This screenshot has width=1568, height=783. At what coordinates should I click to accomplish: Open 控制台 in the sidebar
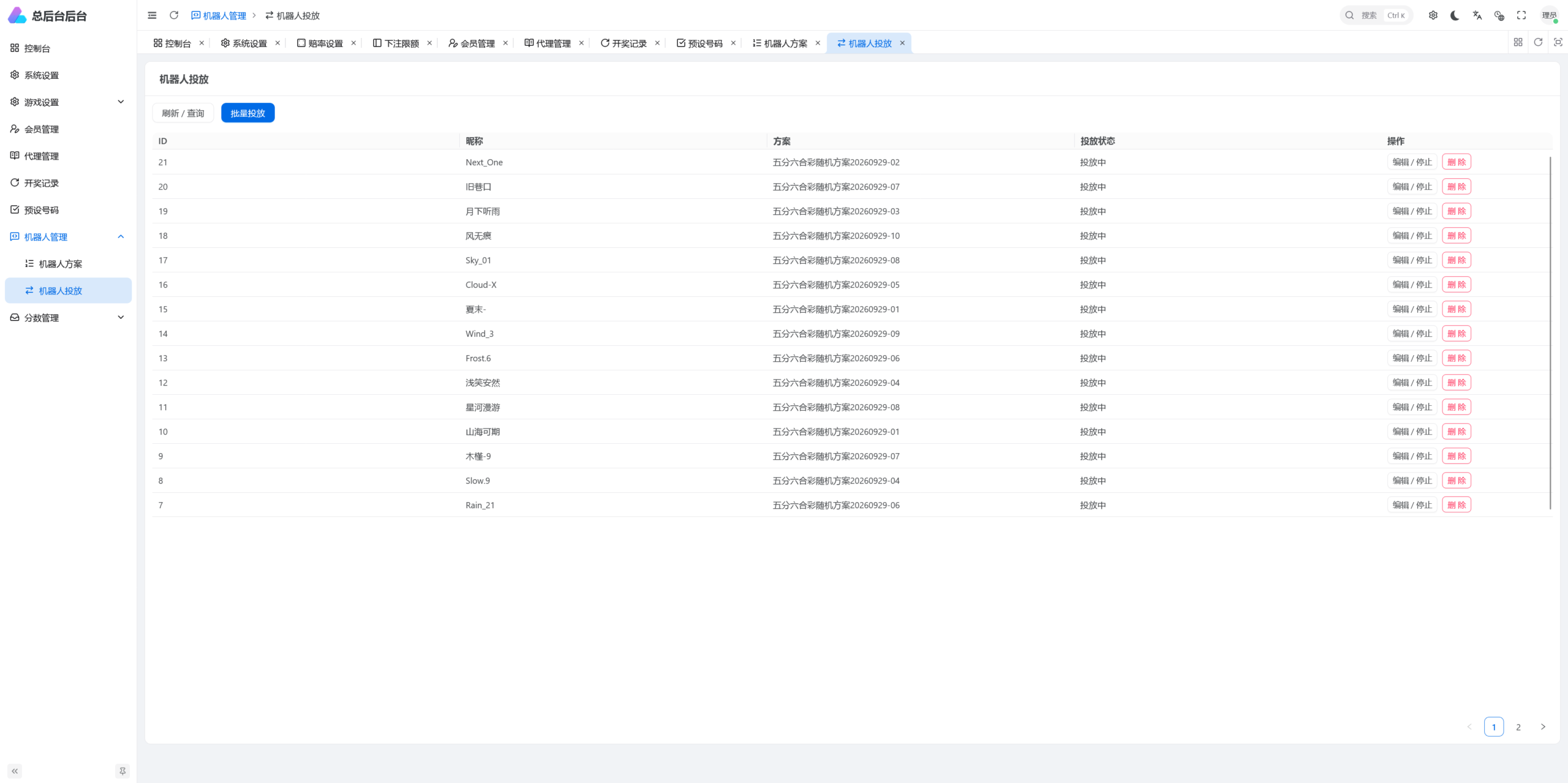[x=68, y=48]
